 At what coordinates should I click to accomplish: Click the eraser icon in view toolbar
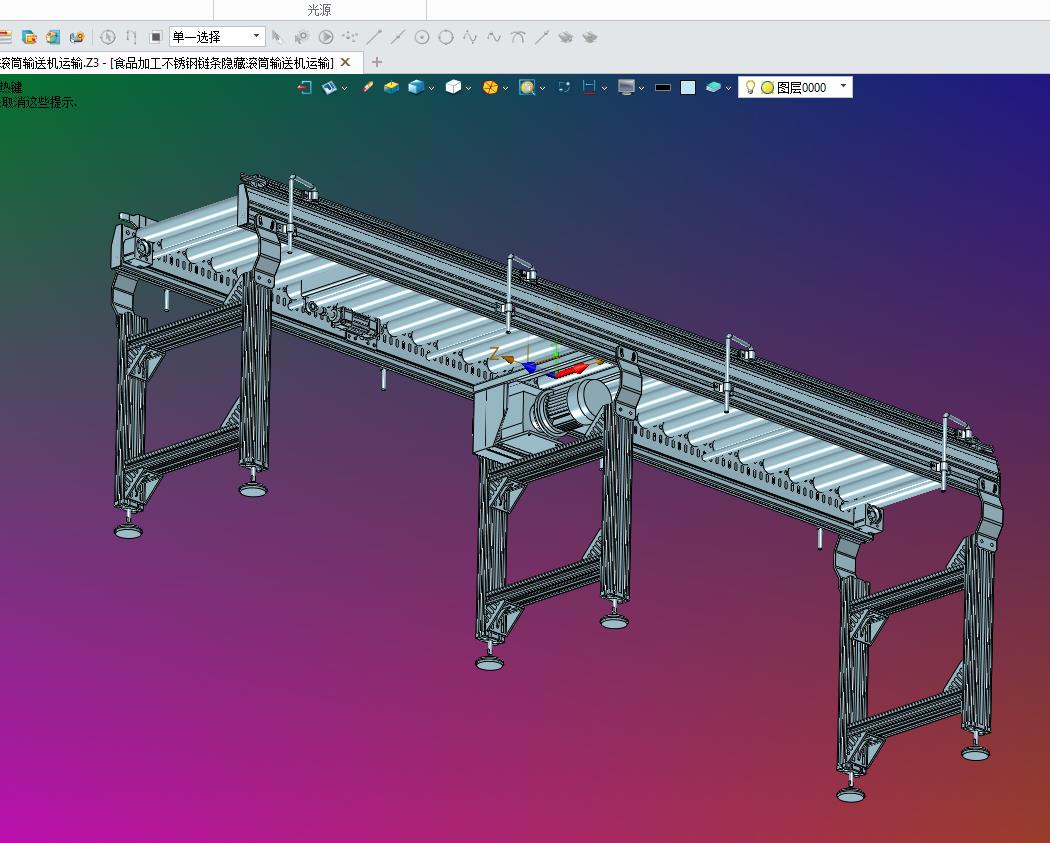(x=367, y=87)
